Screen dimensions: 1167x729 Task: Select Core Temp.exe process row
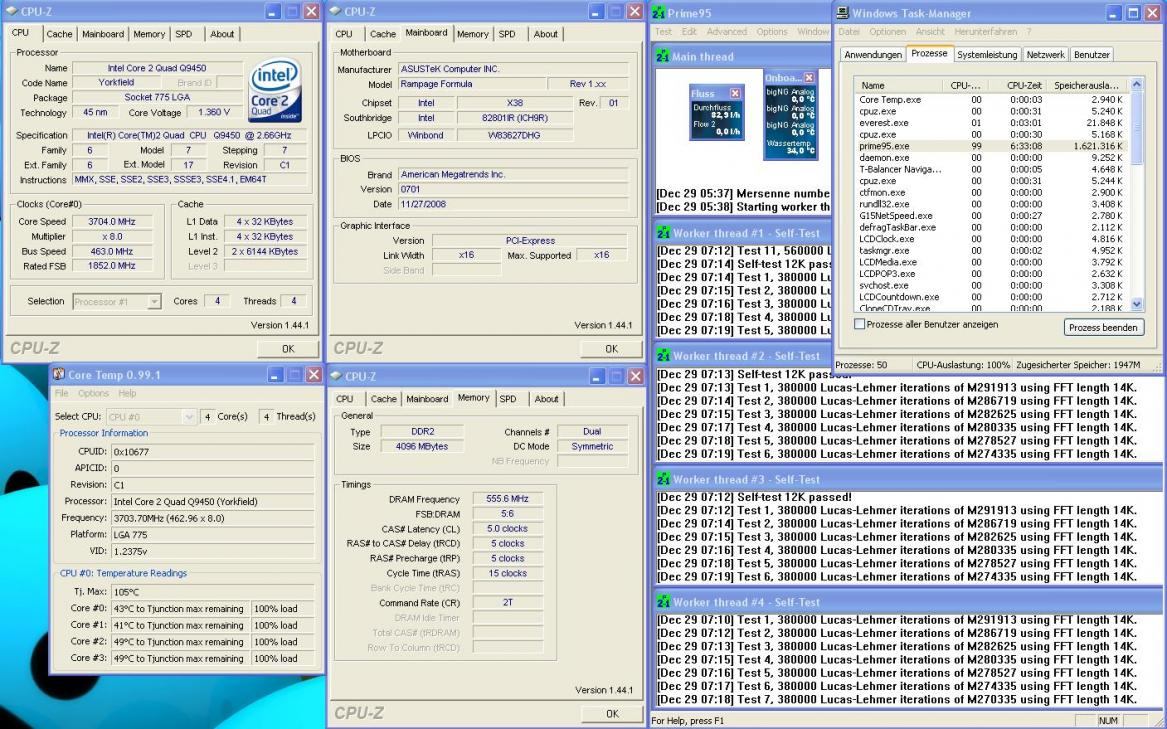click(x=991, y=100)
